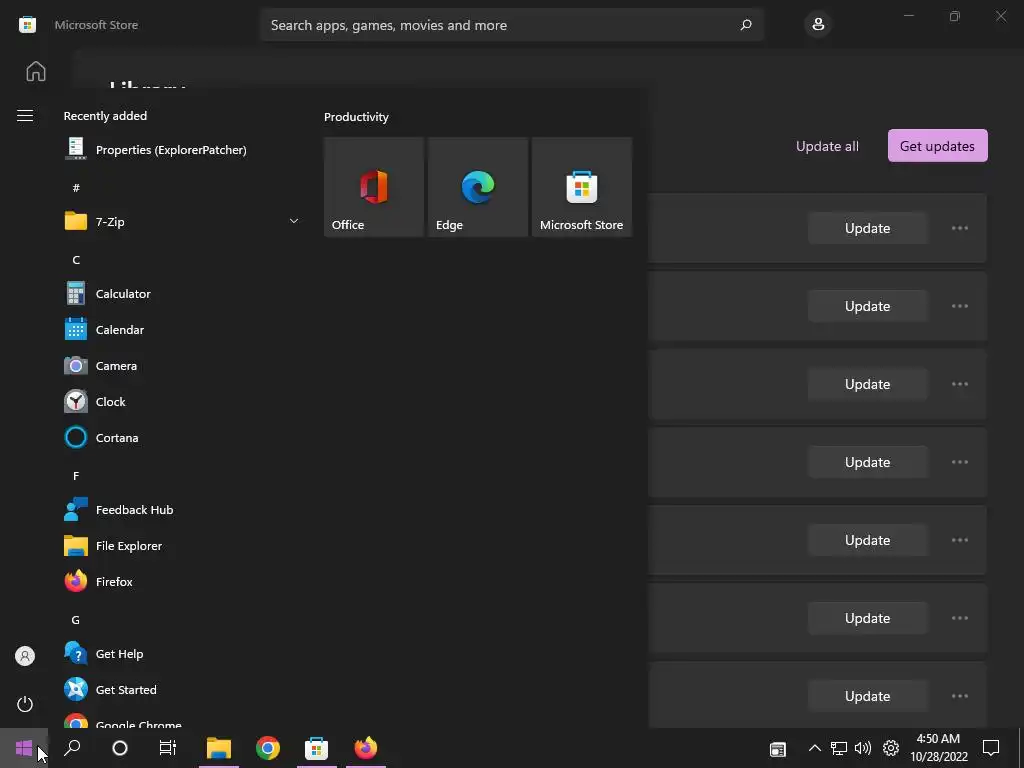1024x768 pixels.
Task: Open the volume tray icon
Action: coord(863,748)
